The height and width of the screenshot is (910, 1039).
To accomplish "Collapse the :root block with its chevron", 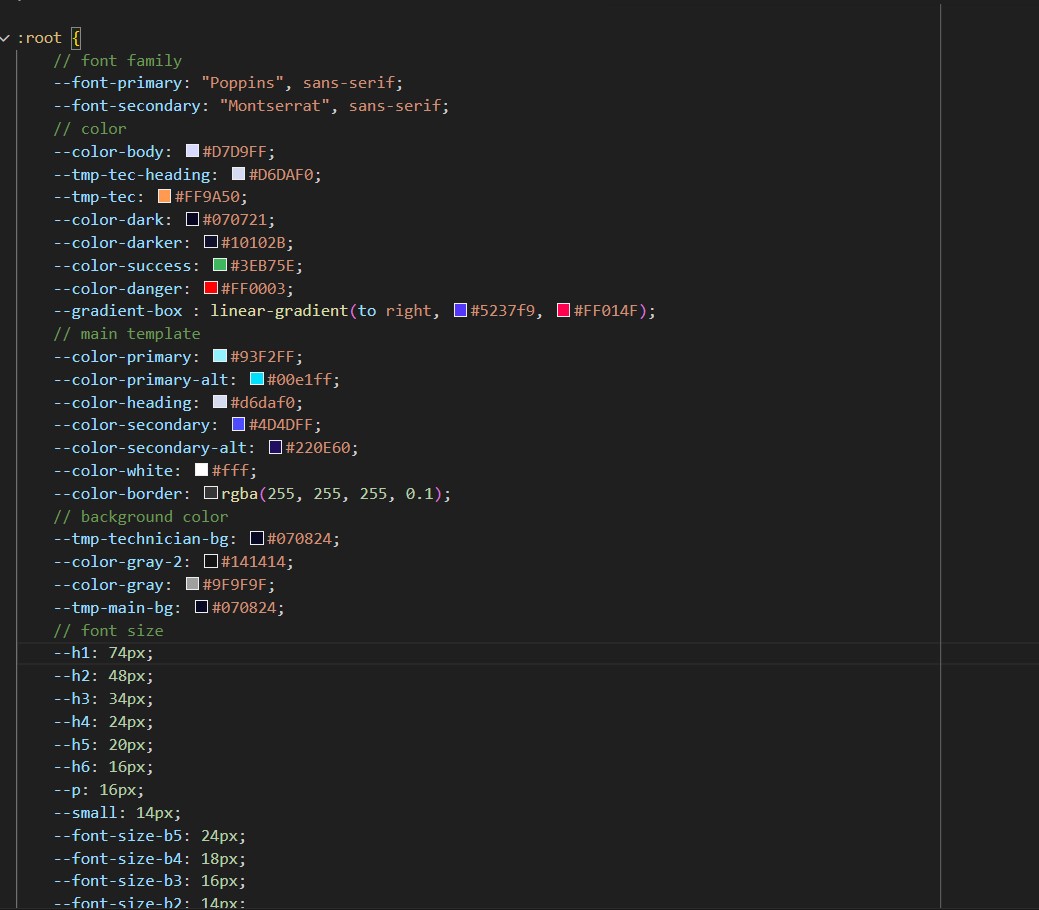I will coord(7,37).
